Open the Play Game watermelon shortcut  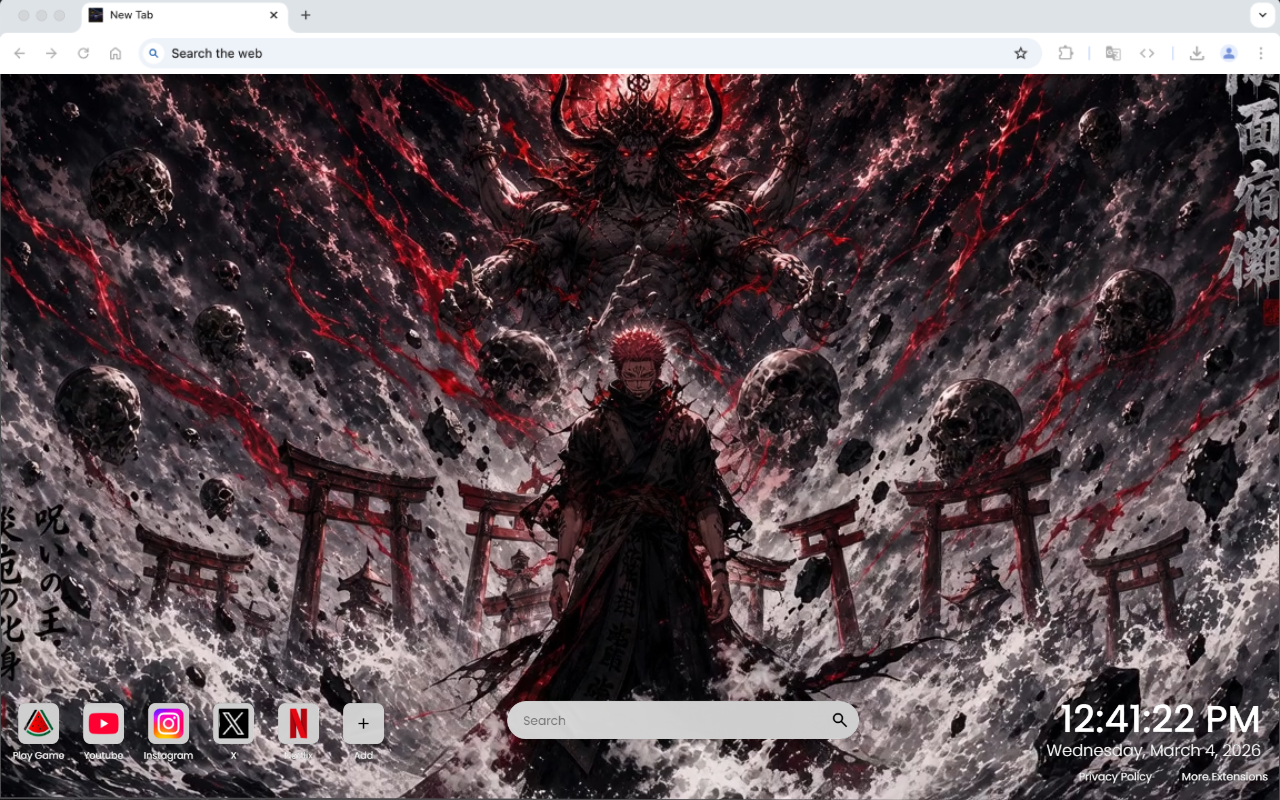click(38, 723)
